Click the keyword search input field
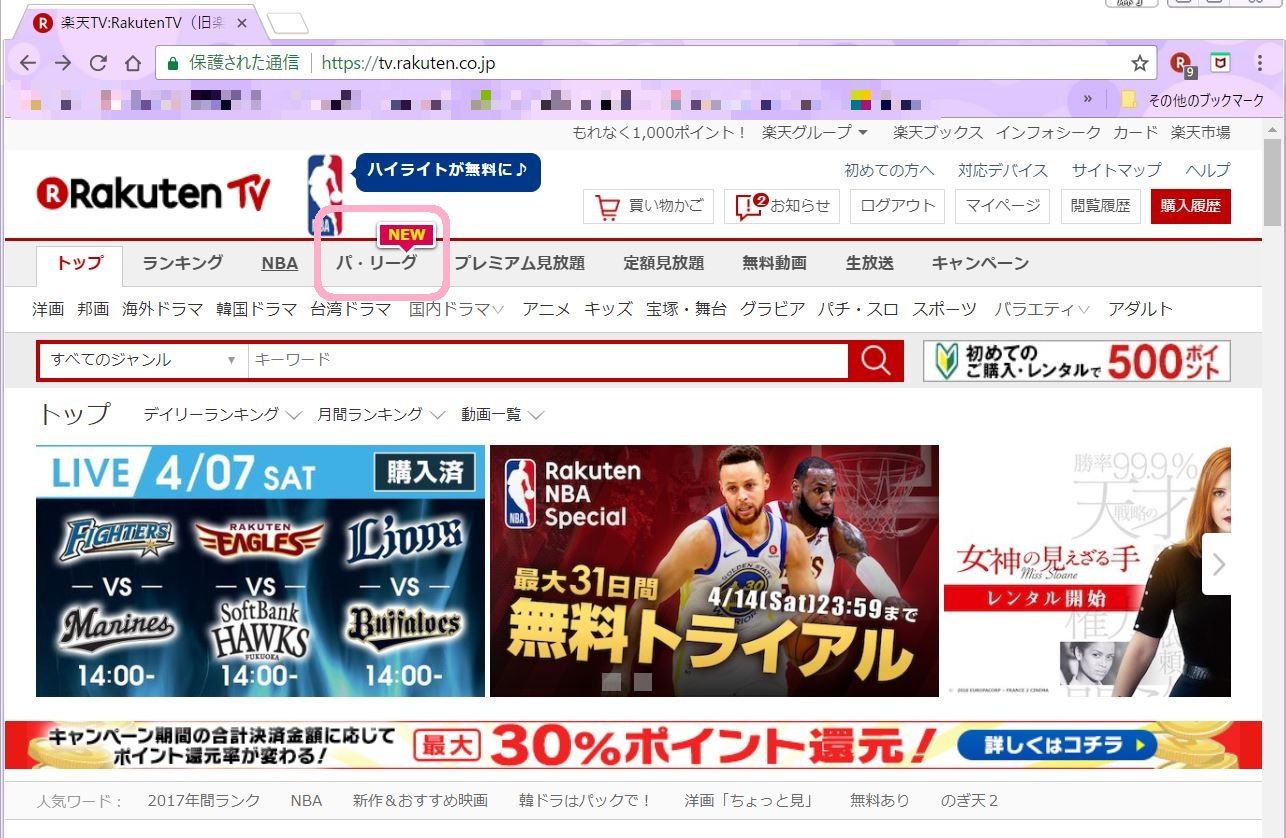Screen dimensions: 1286x838 pyautogui.click(x=548, y=360)
